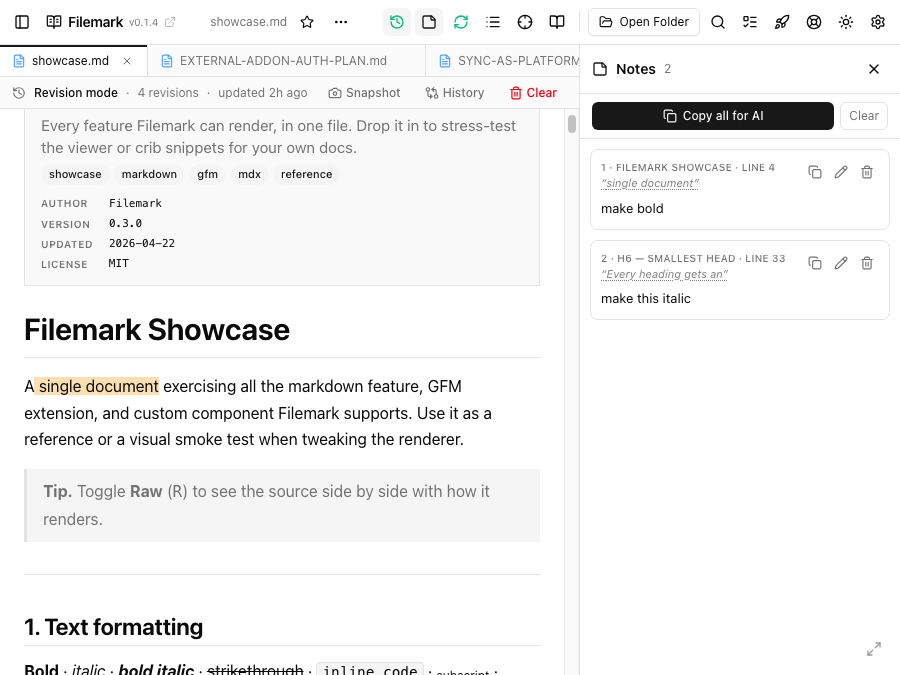Image resolution: width=900 pixels, height=675 pixels.
Task: Click the rocket icon in toolbar
Action: pos(782,22)
